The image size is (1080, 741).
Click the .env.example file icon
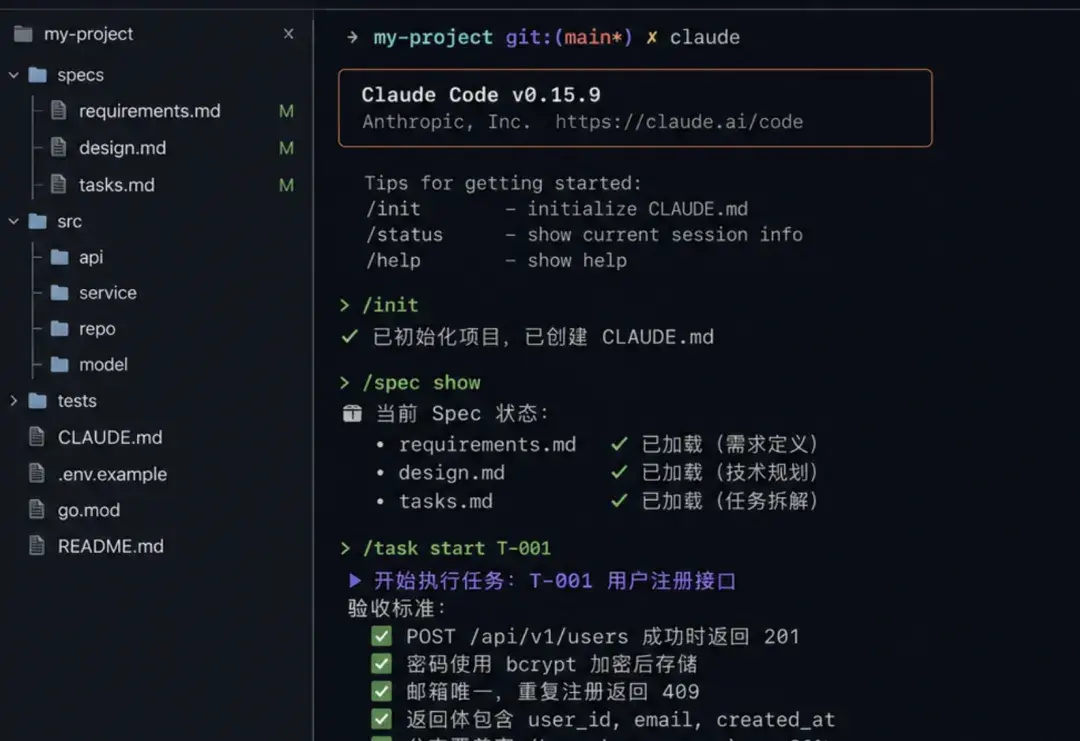coord(37,473)
